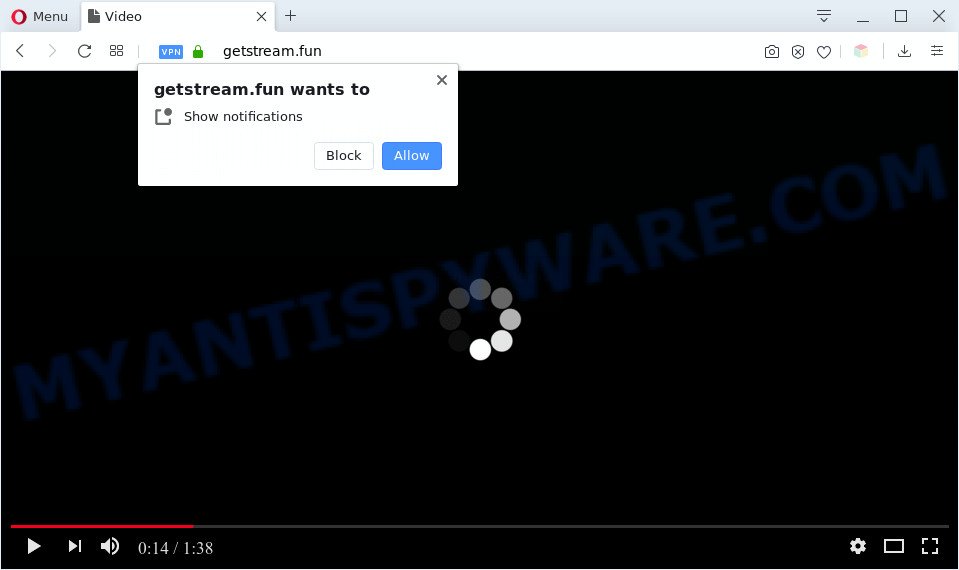Toggle the VPN badge
Screen dimensions: 959x570
click(171, 52)
